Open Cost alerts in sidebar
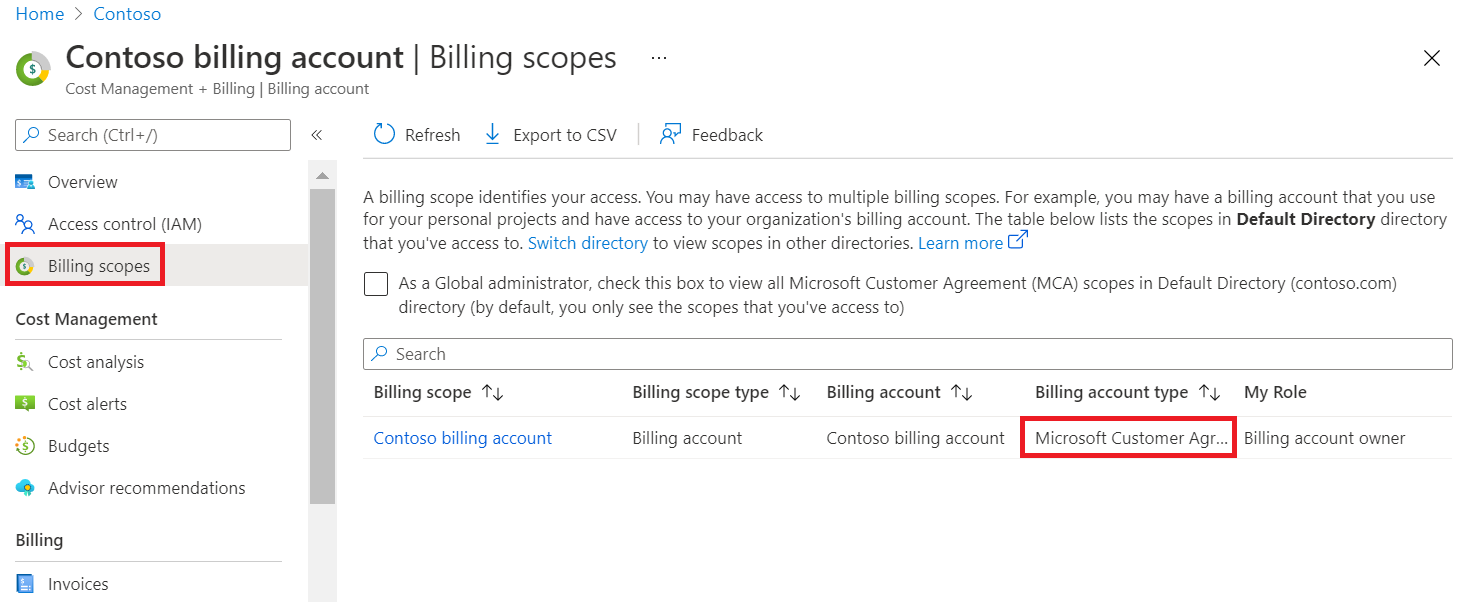This screenshot has height=602, width=1466. 87,404
